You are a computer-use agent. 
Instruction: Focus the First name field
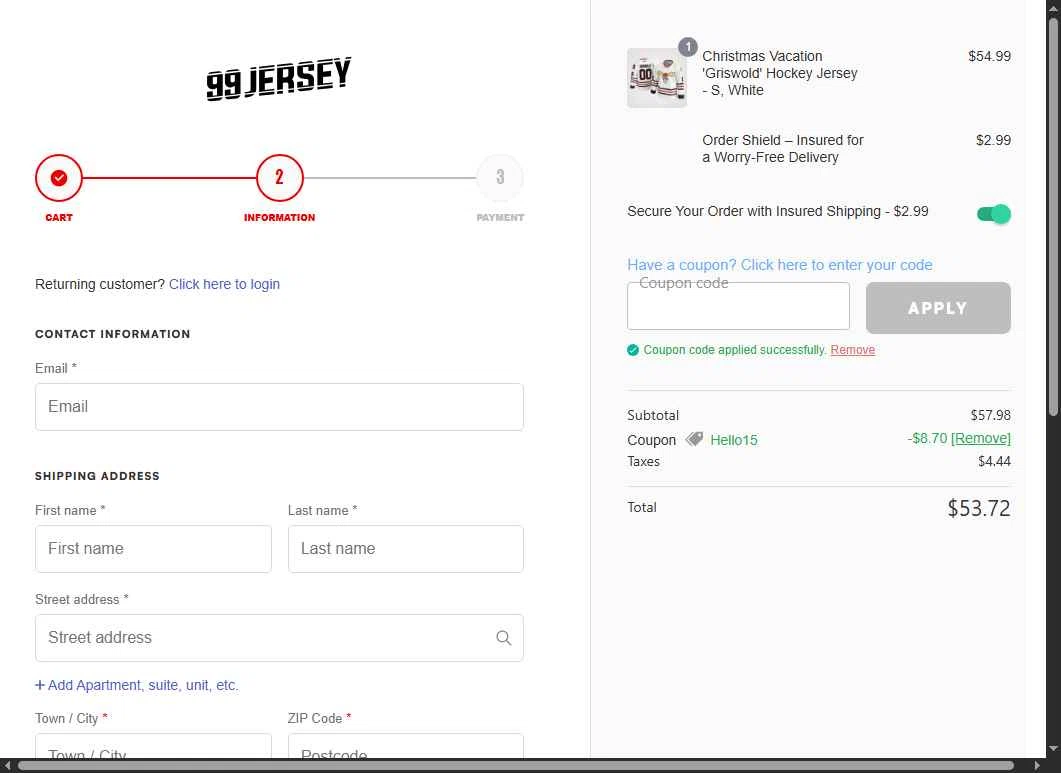click(x=153, y=549)
